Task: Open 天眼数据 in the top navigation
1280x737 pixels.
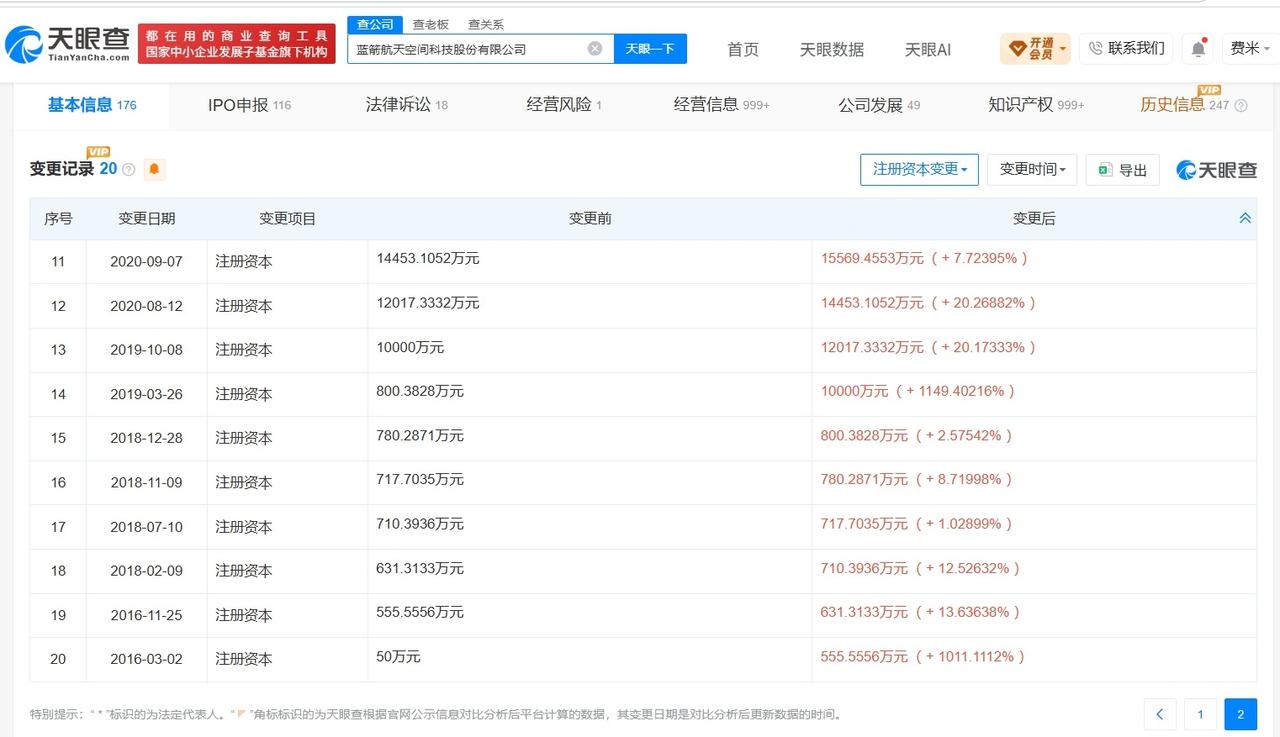Action: pyautogui.click(x=832, y=49)
